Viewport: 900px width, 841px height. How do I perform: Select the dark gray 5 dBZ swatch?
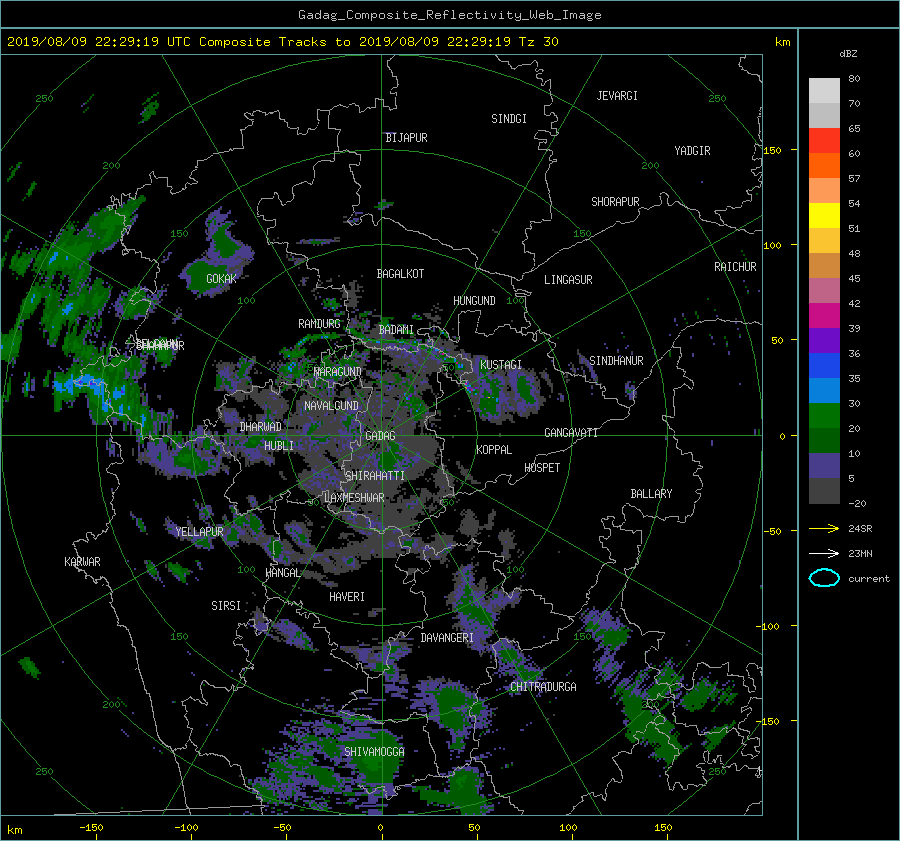click(824, 490)
